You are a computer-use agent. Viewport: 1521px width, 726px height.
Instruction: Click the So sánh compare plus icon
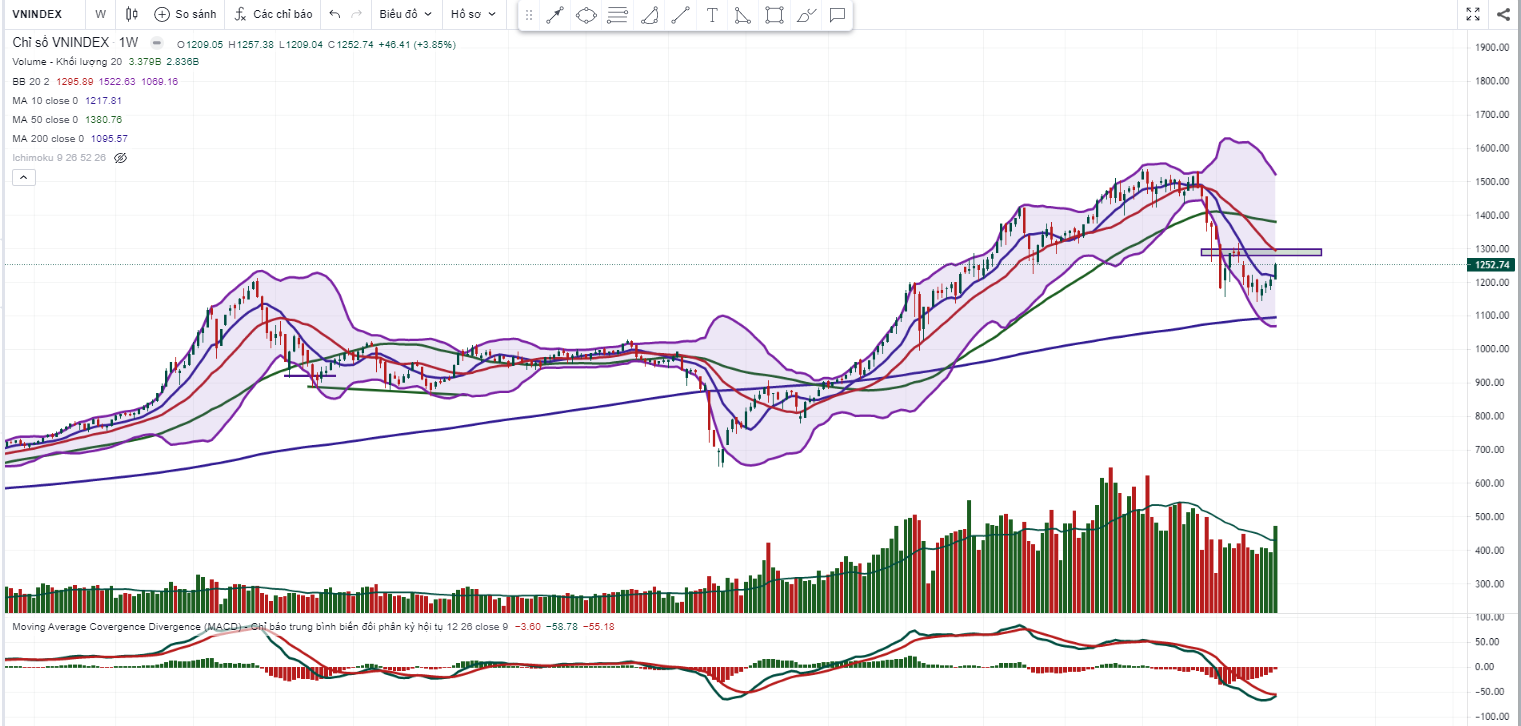[162, 14]
